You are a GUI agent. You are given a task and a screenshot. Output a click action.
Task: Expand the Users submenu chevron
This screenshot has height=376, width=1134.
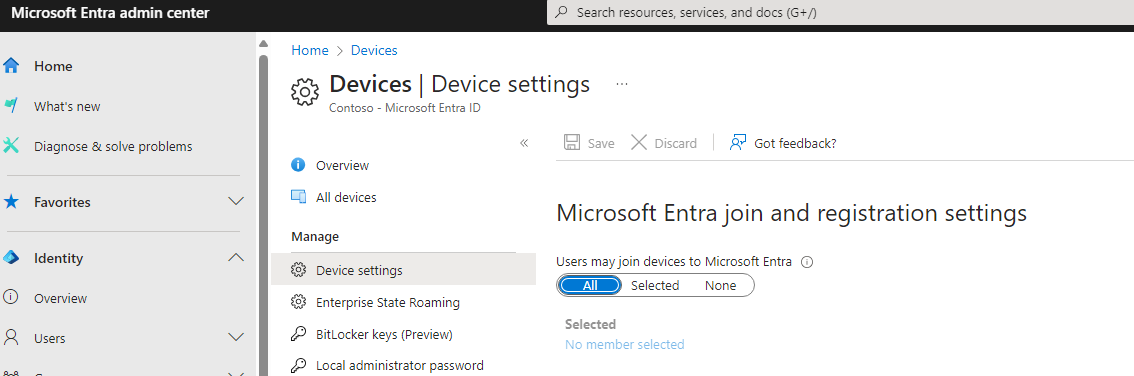point(236,337)
